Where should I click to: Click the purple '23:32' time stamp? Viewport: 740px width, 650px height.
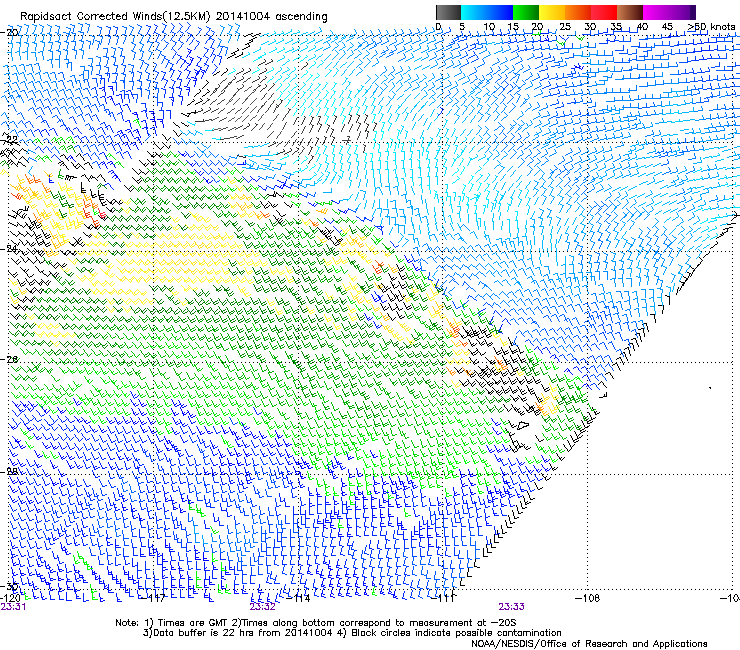pos(262,607)
